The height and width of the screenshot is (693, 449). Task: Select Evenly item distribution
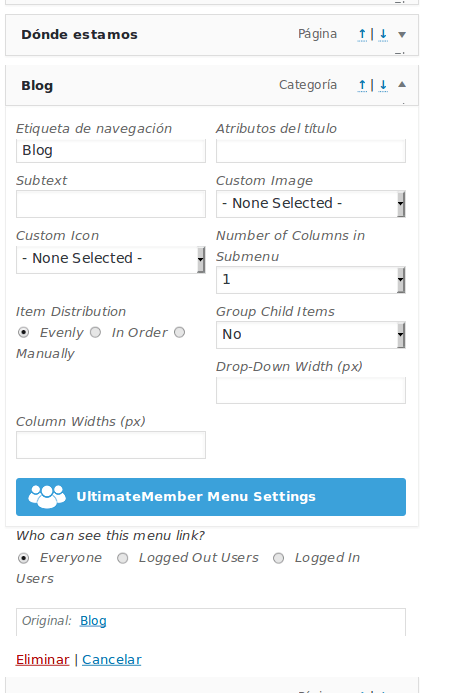(23, 332)
